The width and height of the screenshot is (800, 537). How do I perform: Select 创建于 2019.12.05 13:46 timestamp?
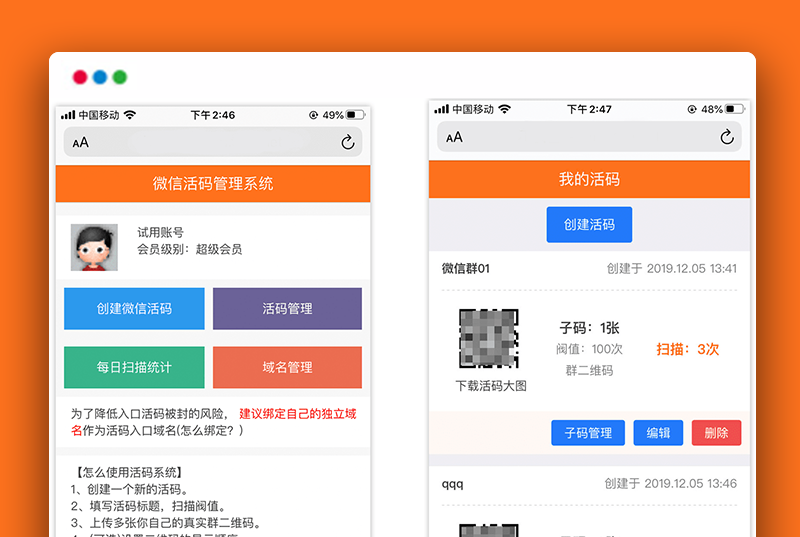pyautogui.click(x=670, y=483)
